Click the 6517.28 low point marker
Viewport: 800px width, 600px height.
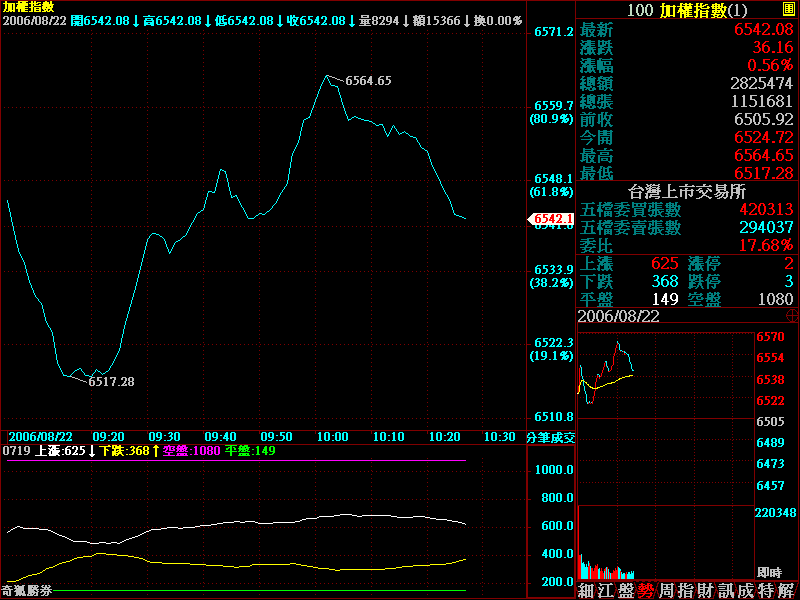[x=111, y=381]
